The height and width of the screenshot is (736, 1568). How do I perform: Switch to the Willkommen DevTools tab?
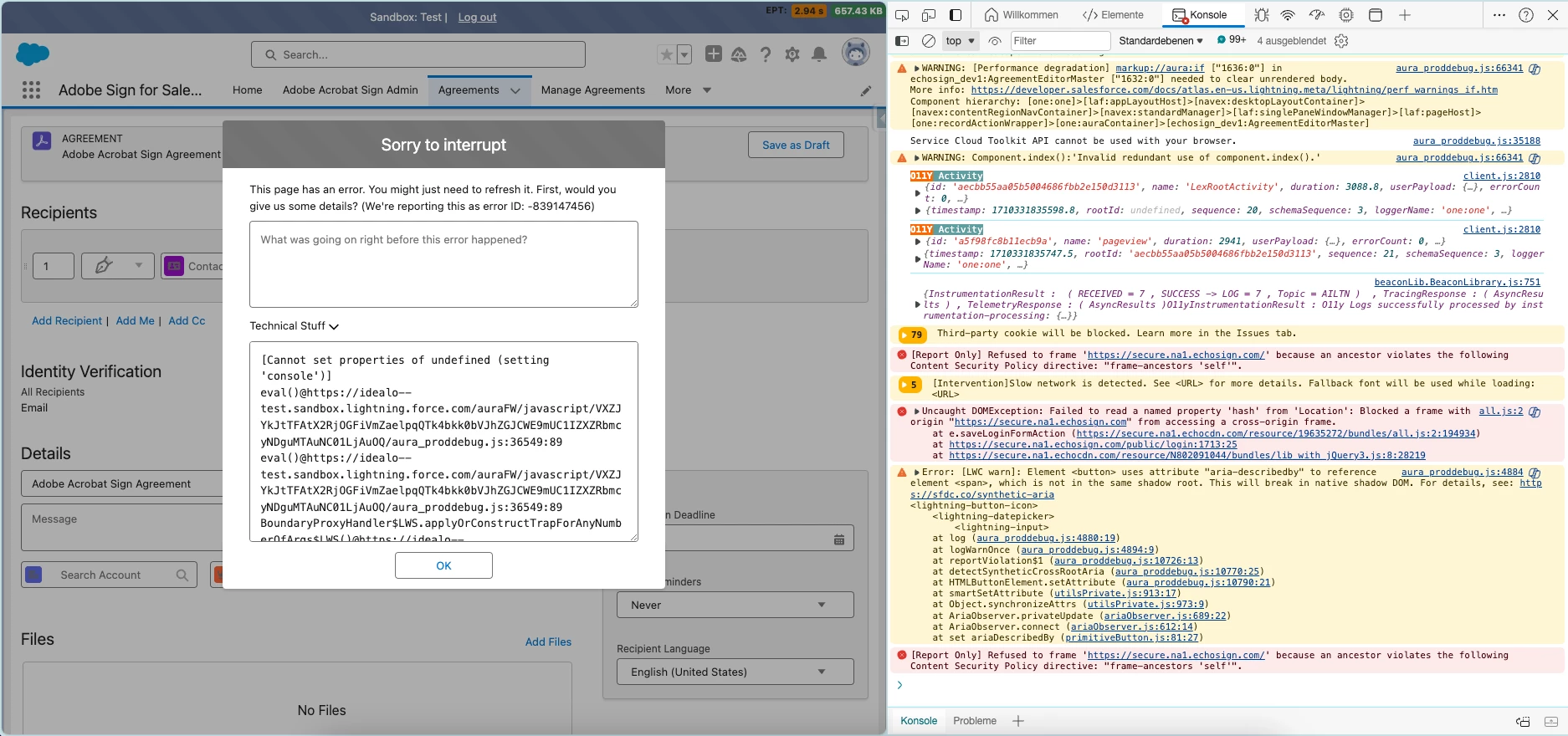(1022, 15)
